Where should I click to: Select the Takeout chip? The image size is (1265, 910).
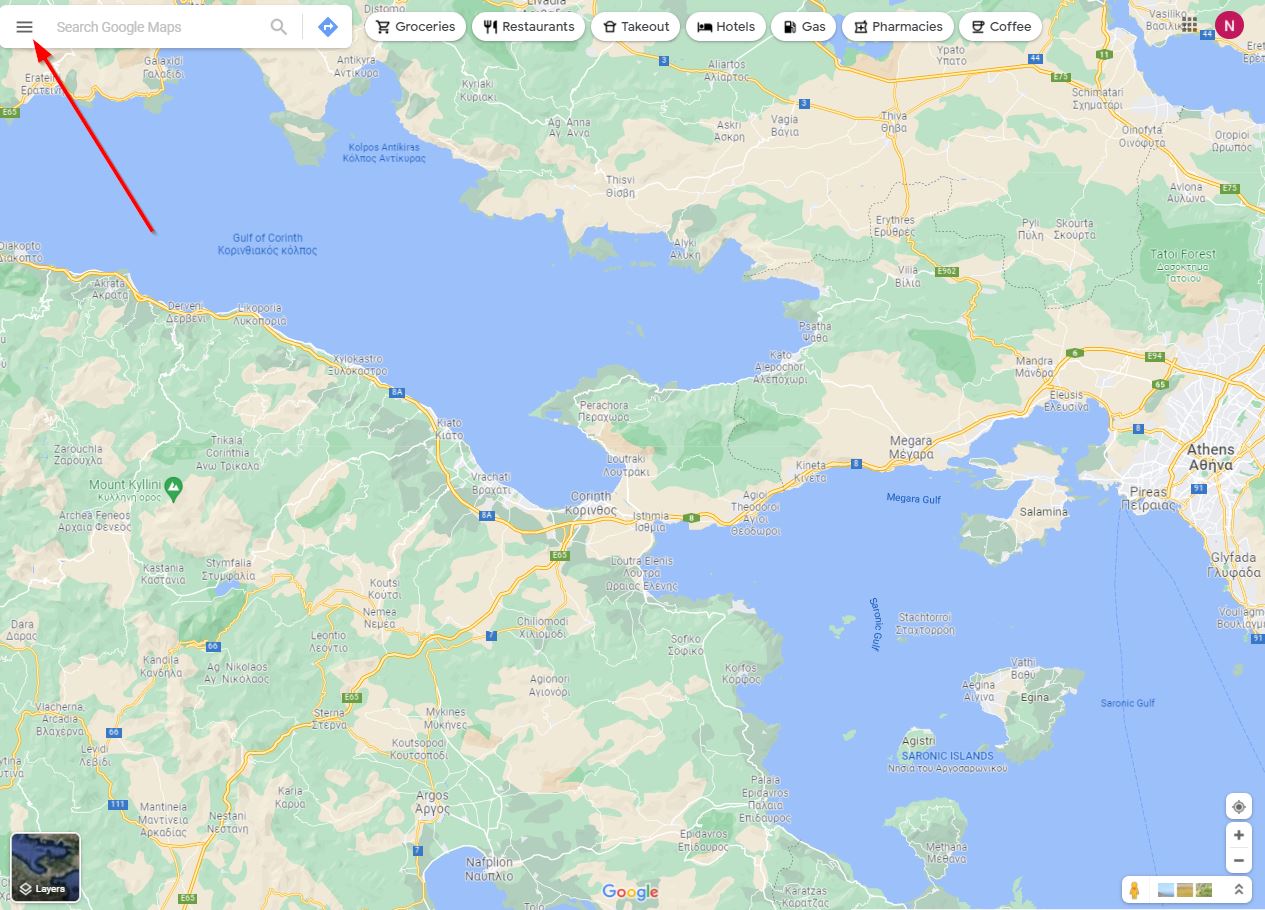pos(636,27)
